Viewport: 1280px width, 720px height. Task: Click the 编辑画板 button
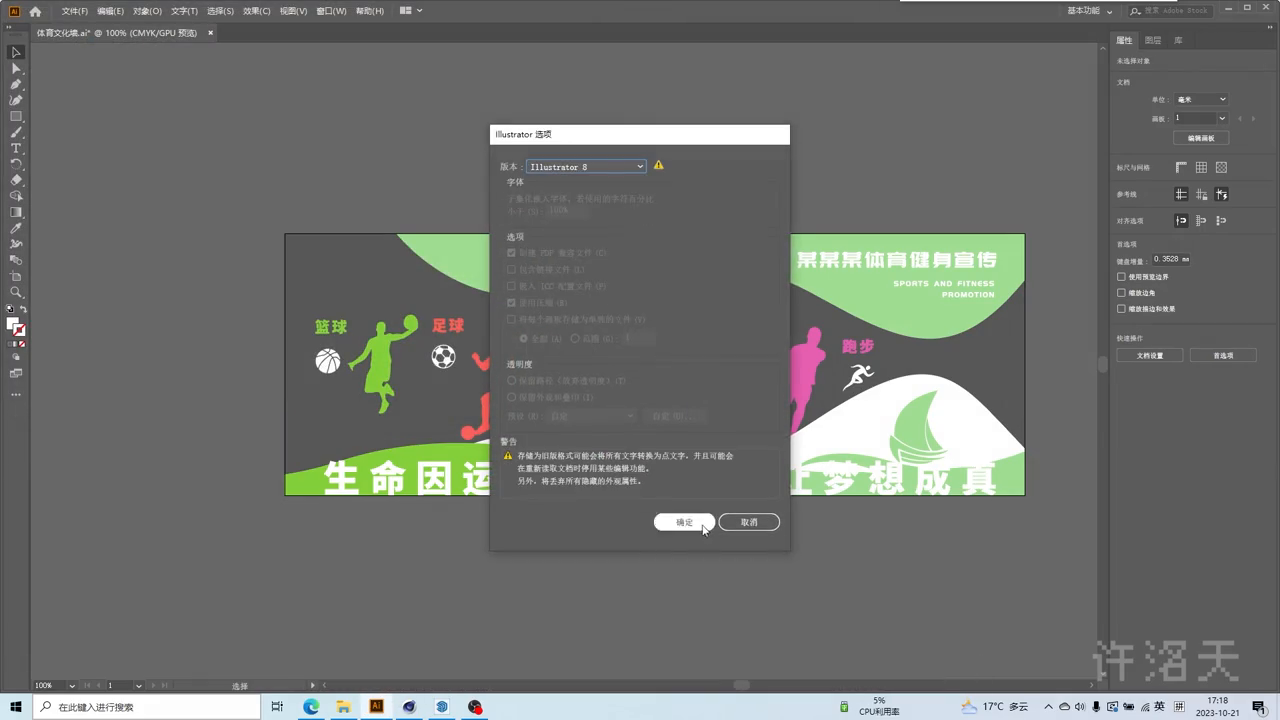pos(1201,138)
